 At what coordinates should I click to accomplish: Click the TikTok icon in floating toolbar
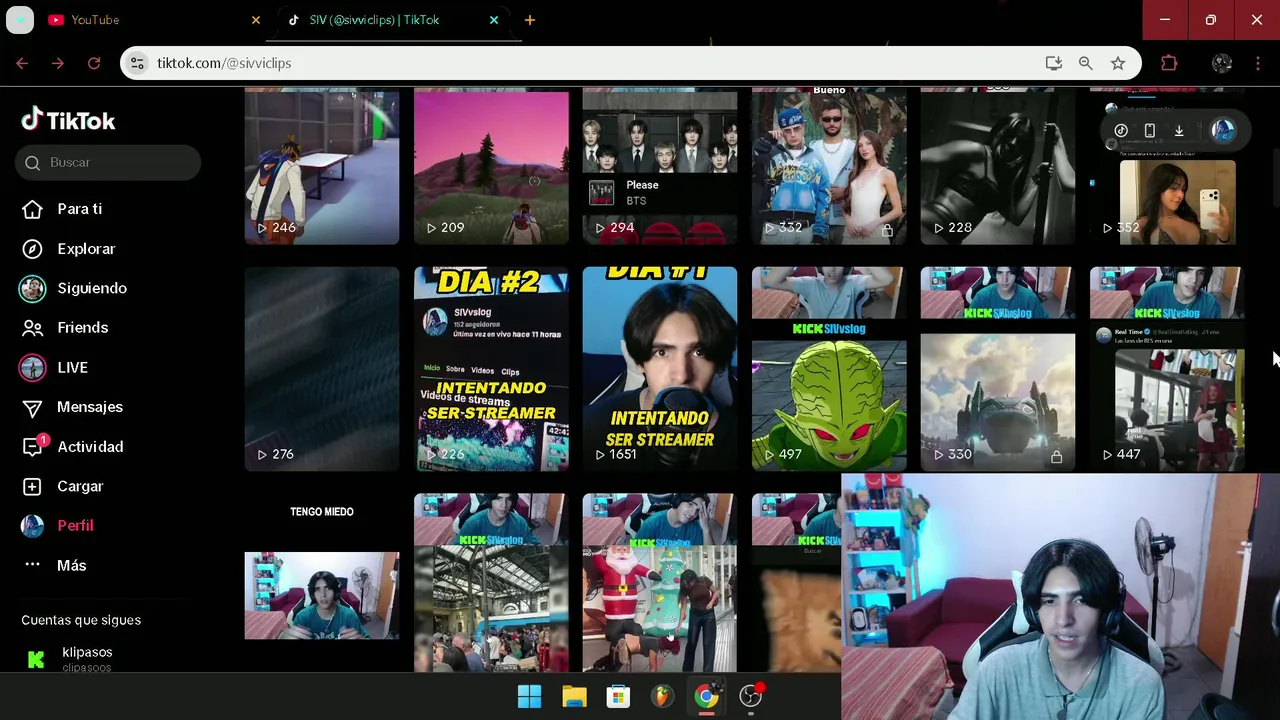(x=1121, y=130)
